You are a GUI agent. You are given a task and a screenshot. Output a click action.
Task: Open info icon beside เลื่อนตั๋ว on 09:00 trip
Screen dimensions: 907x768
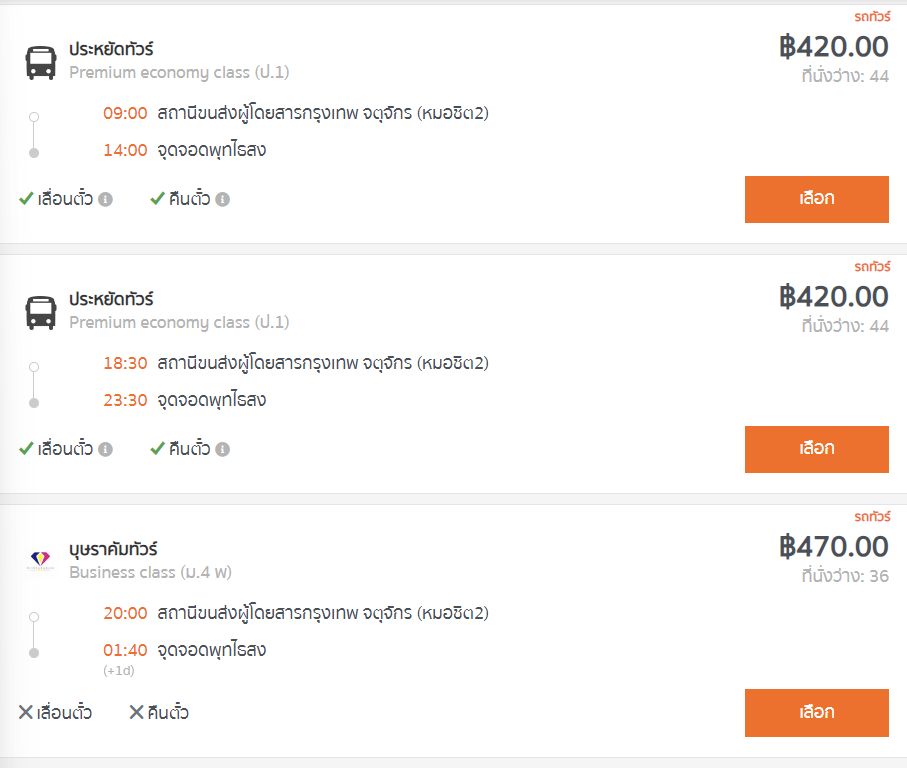point(105,200)
